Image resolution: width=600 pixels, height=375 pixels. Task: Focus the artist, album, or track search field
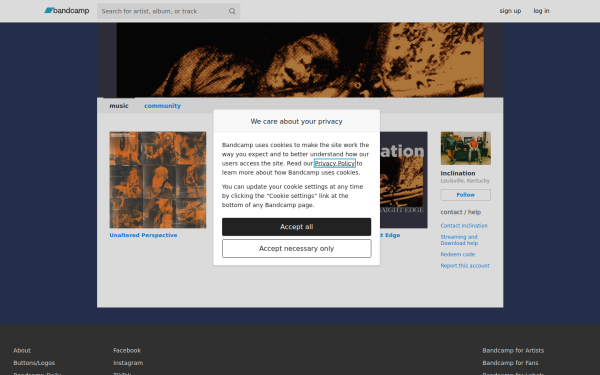[x=168, y=11]
